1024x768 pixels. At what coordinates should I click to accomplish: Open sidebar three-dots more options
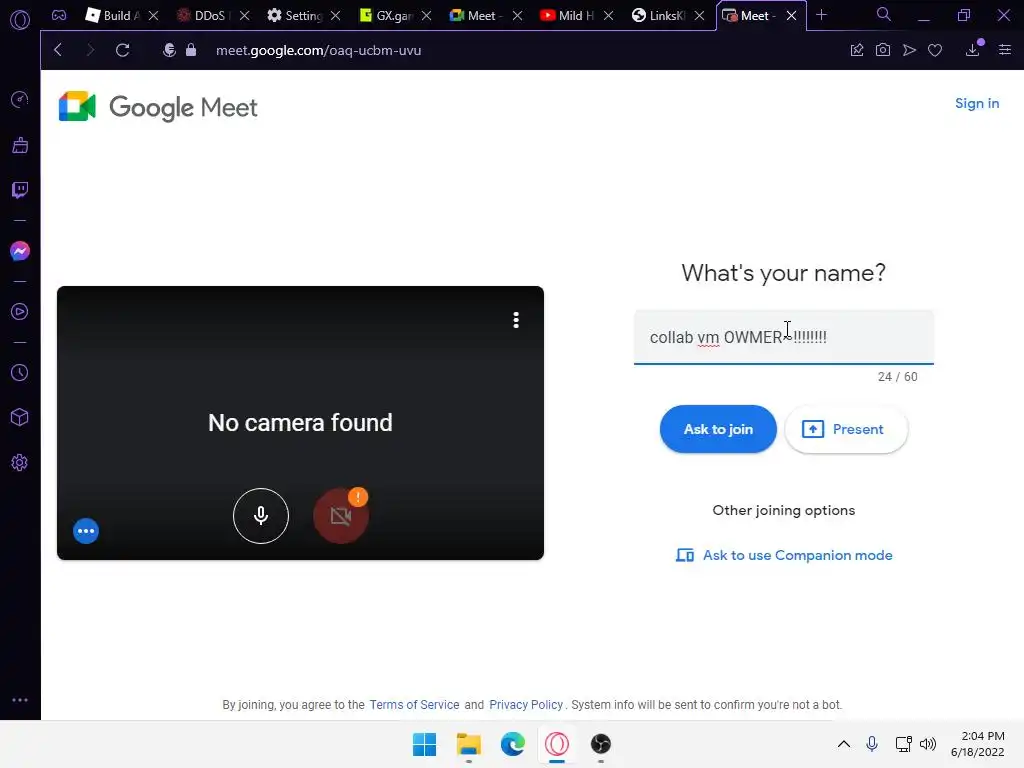(x=20, y=699)
